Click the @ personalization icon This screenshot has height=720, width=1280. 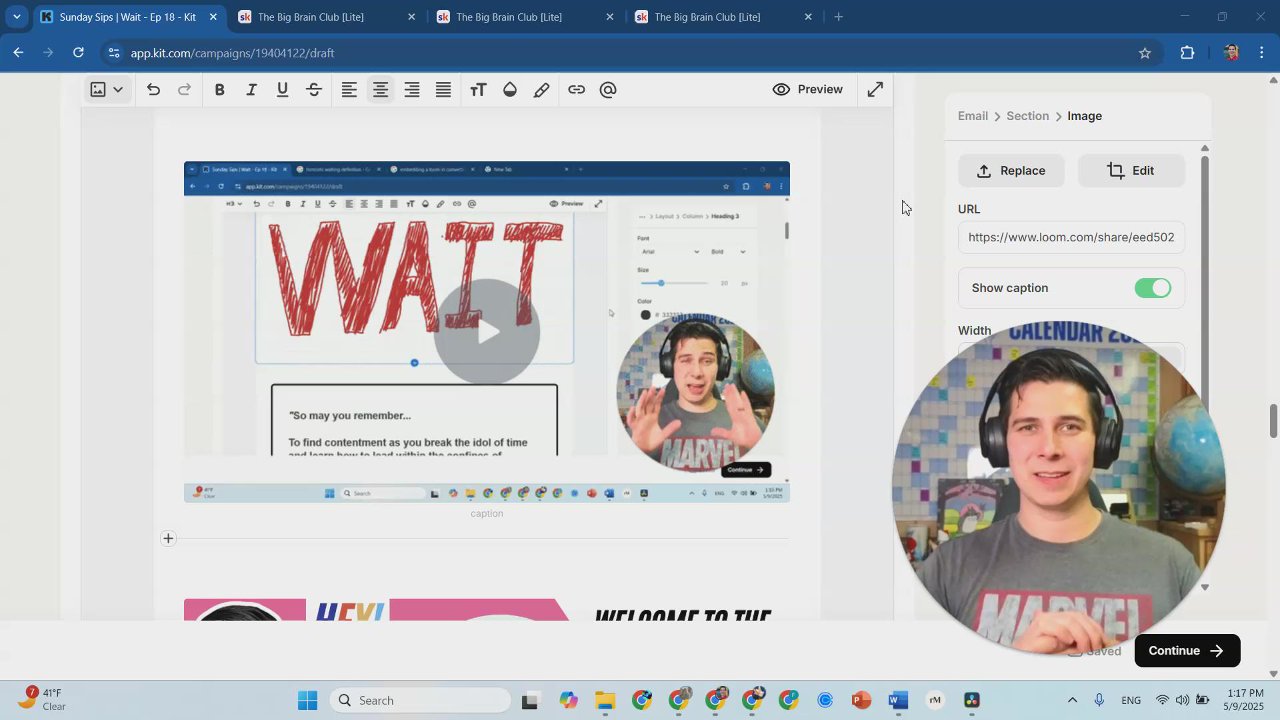(x=608, y=90)
